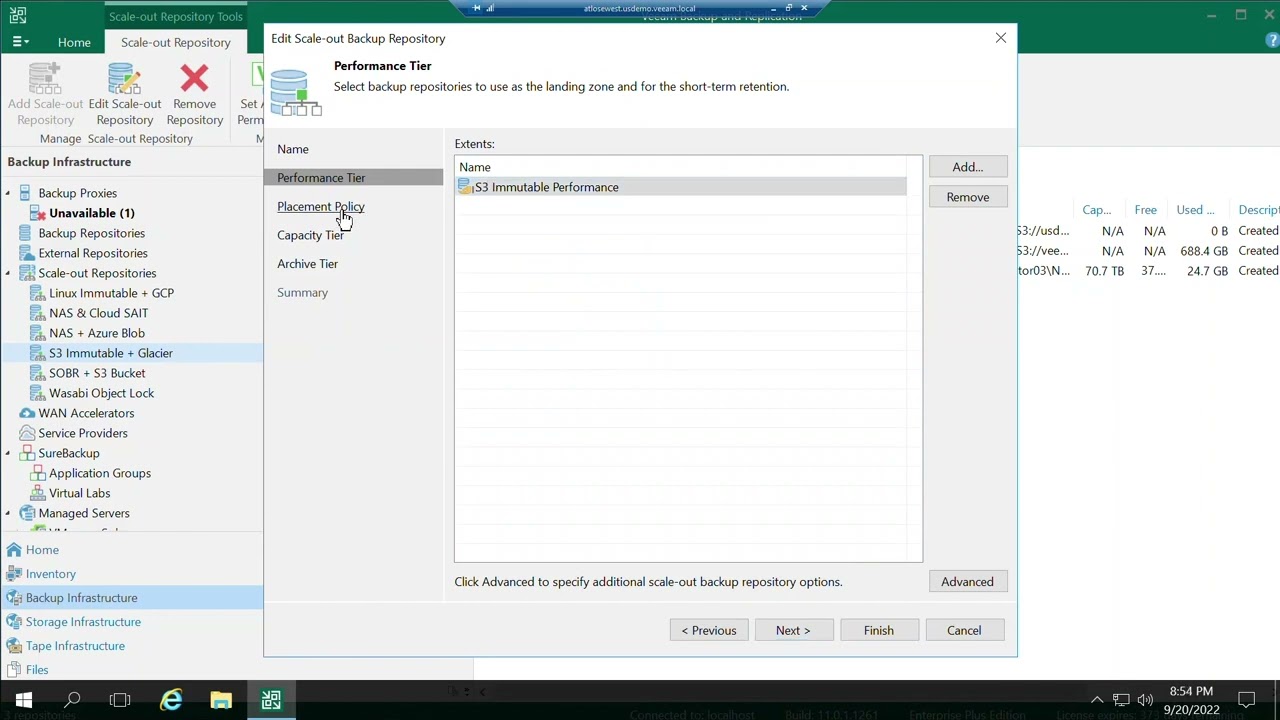Click the Backup Proxies tree icon
1280x720 pixels.
point(27,193)
